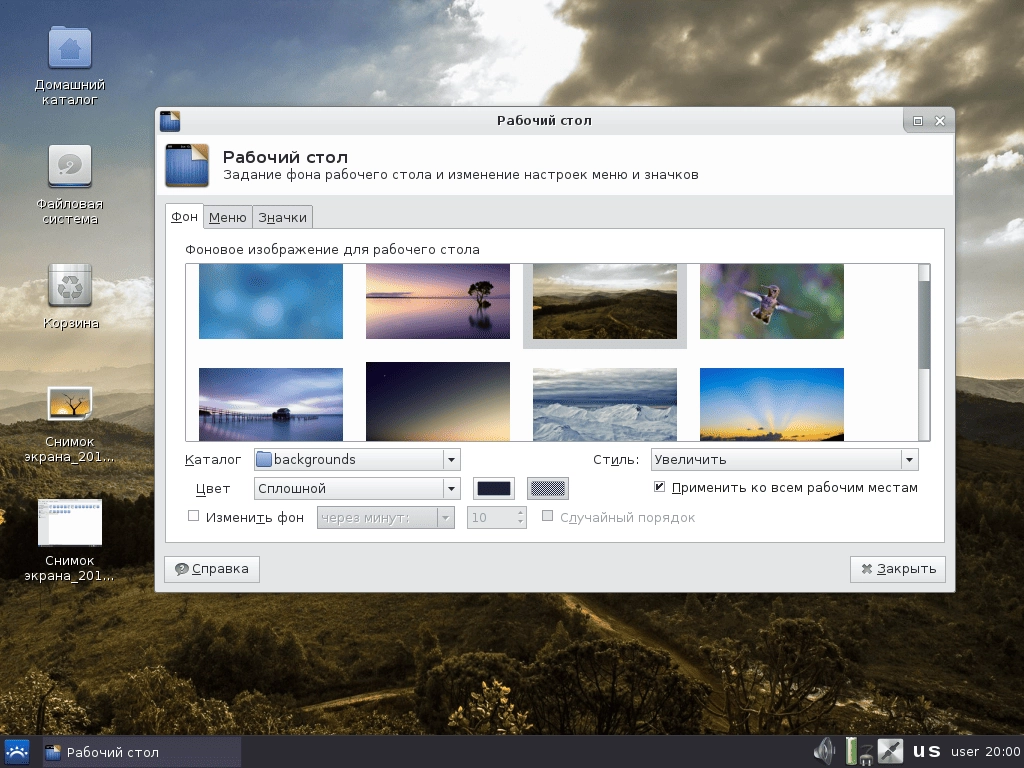Click the applications menu icon in taskbar

tap(17, 752)
